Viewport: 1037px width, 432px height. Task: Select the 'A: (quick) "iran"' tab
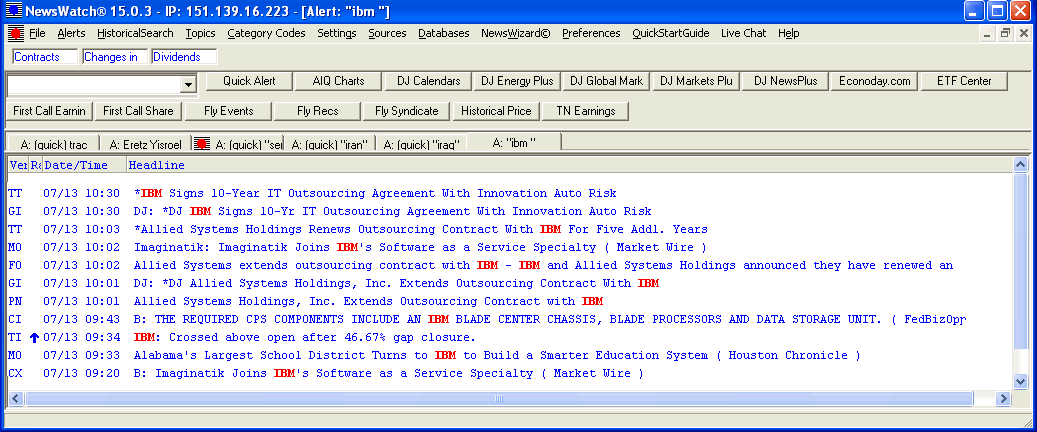[x=330, y=144]
